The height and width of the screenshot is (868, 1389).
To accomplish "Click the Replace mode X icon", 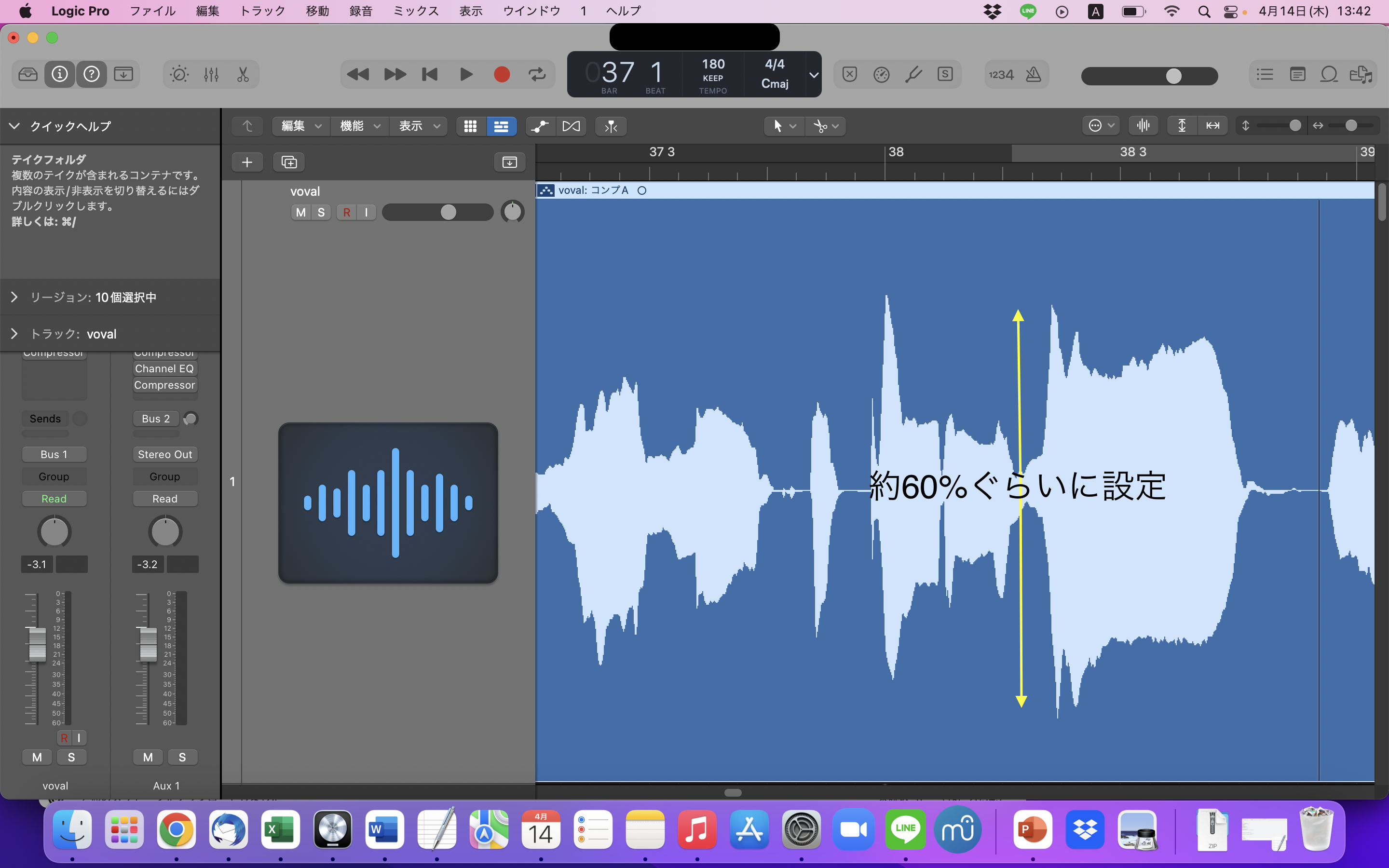I will 849,75.
